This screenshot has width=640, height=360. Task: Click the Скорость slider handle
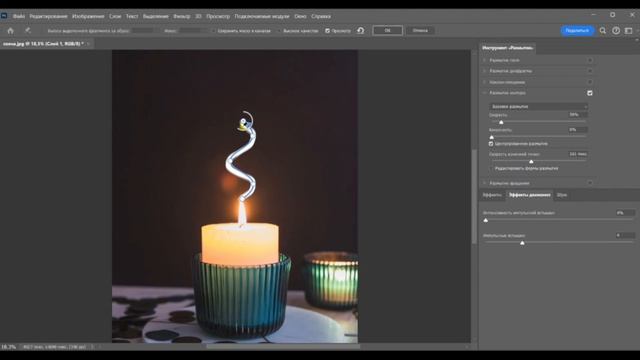(x=501, y=122)
